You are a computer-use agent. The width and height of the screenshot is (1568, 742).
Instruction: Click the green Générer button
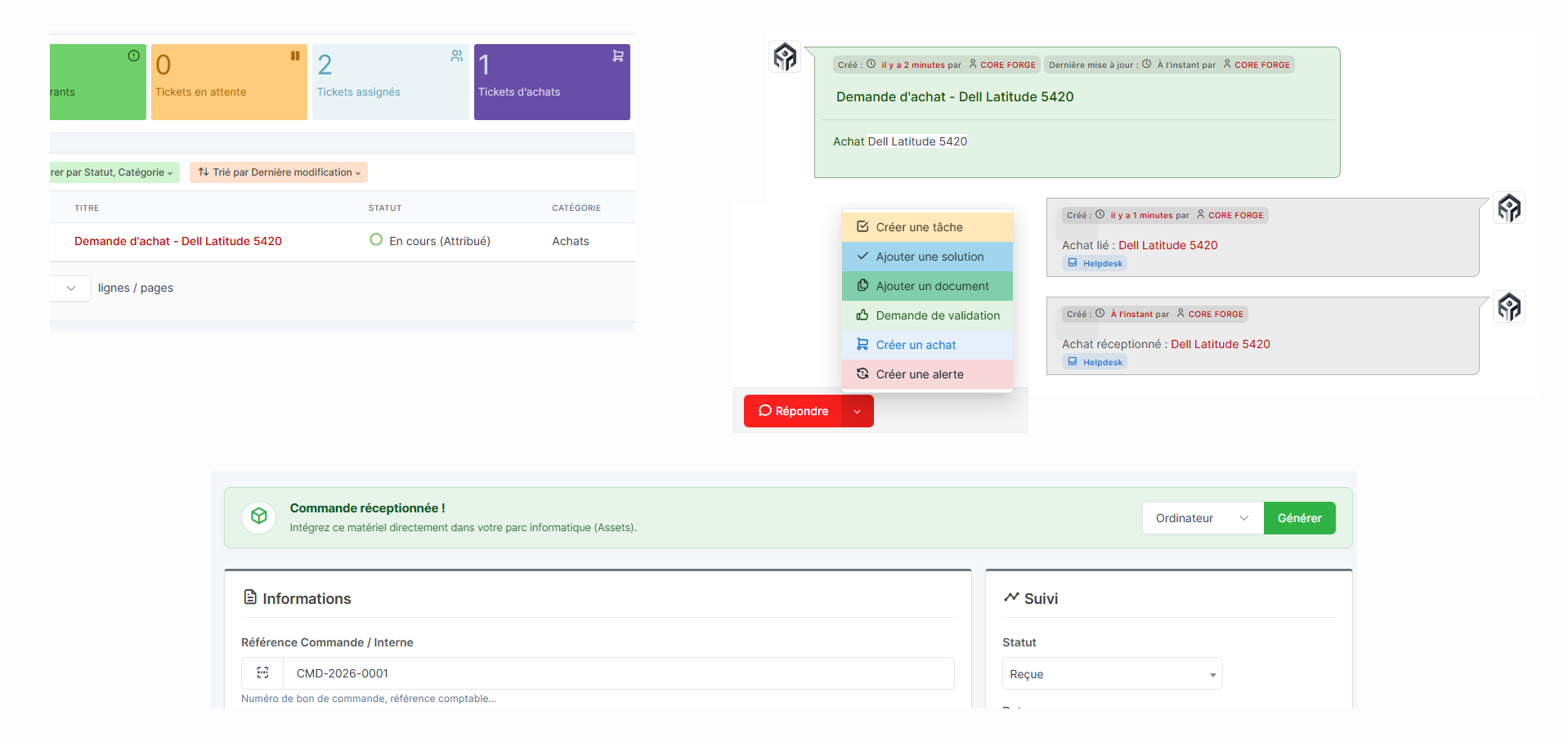(1299, 518)
